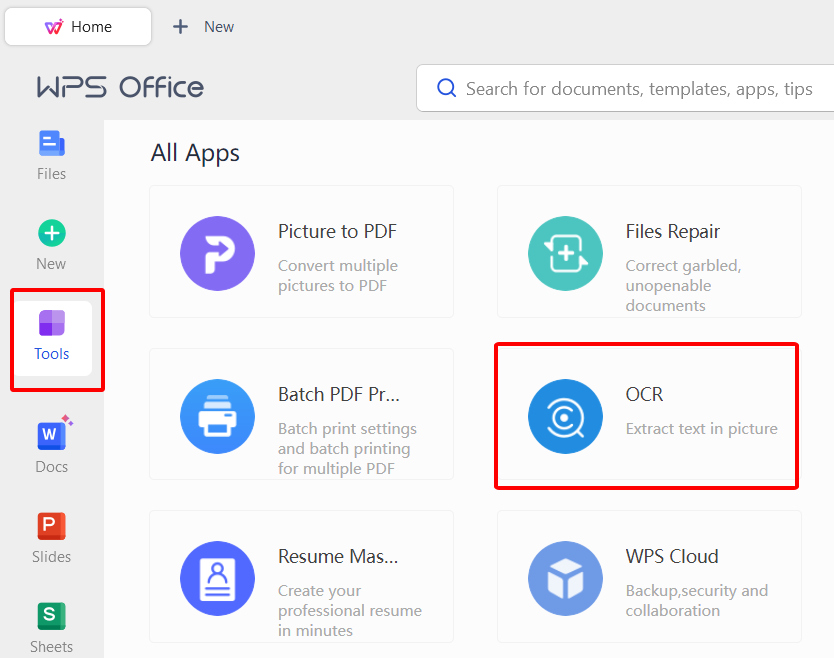Launch the OCR app icon
Viewport: 834px width, 658px height.
(x=565, y=417)
